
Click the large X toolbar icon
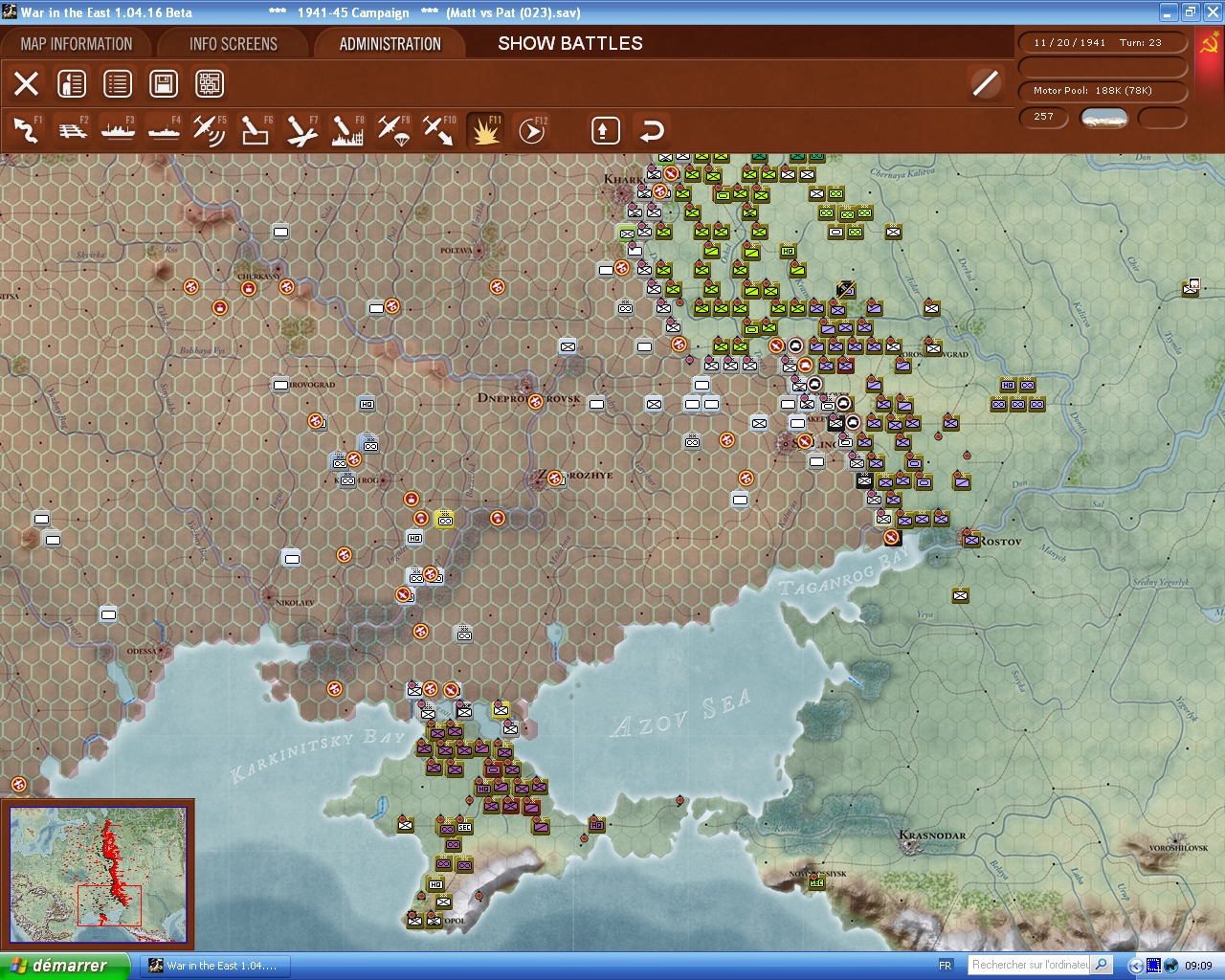click(x=26, y=83)
